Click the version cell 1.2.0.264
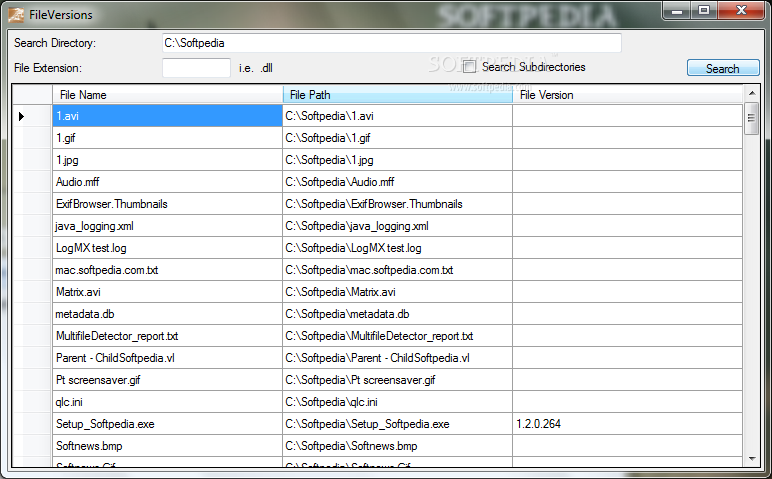The width and height of the screenshot is (772, 479). (x=627, y=424)
